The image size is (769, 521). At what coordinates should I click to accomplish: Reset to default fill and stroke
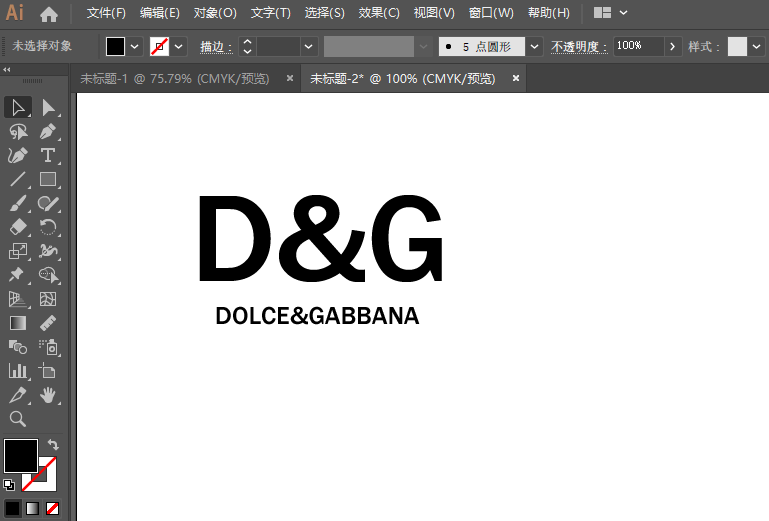point(9,485)
